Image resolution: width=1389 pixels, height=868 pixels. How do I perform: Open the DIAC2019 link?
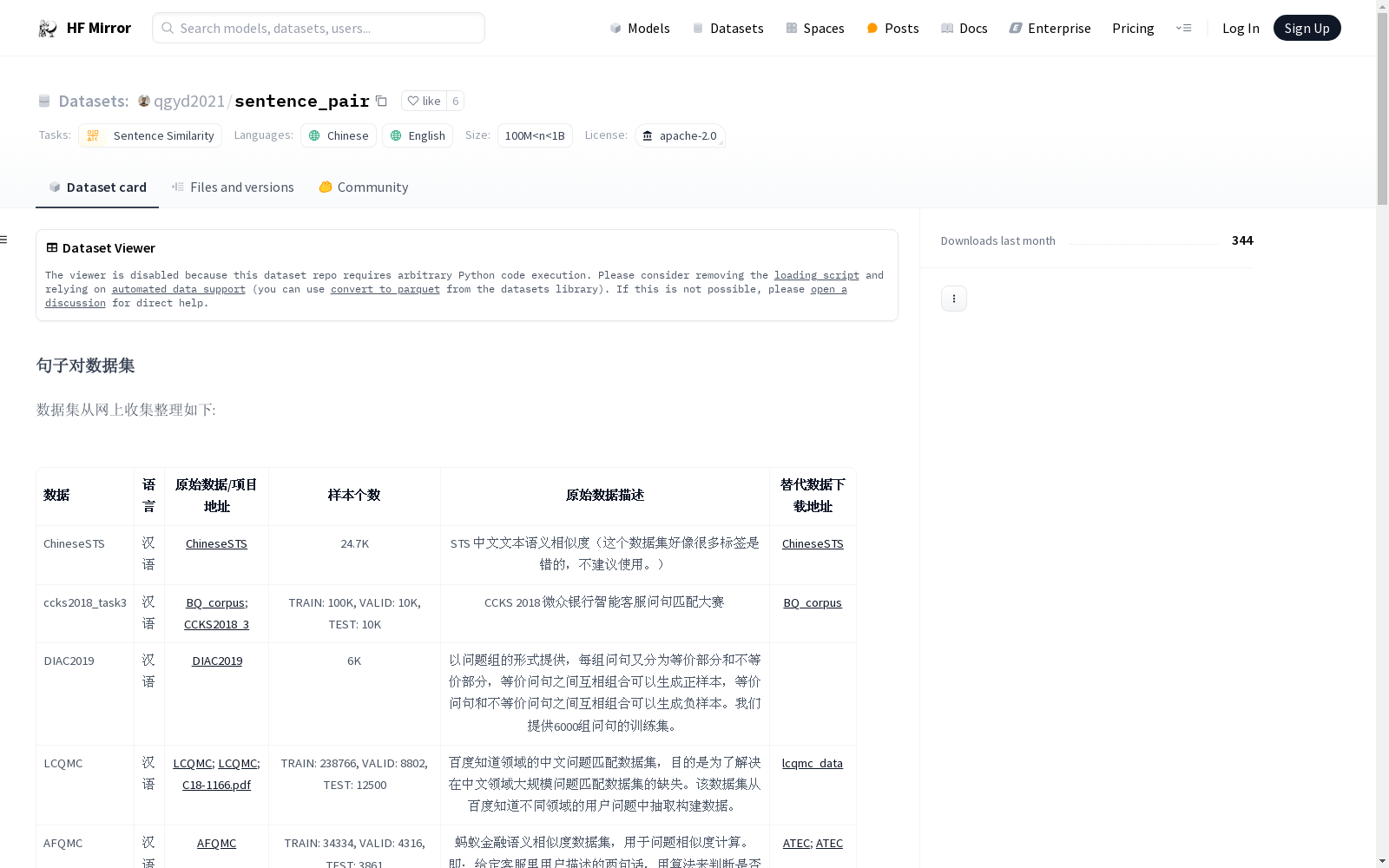click(217, 661)
